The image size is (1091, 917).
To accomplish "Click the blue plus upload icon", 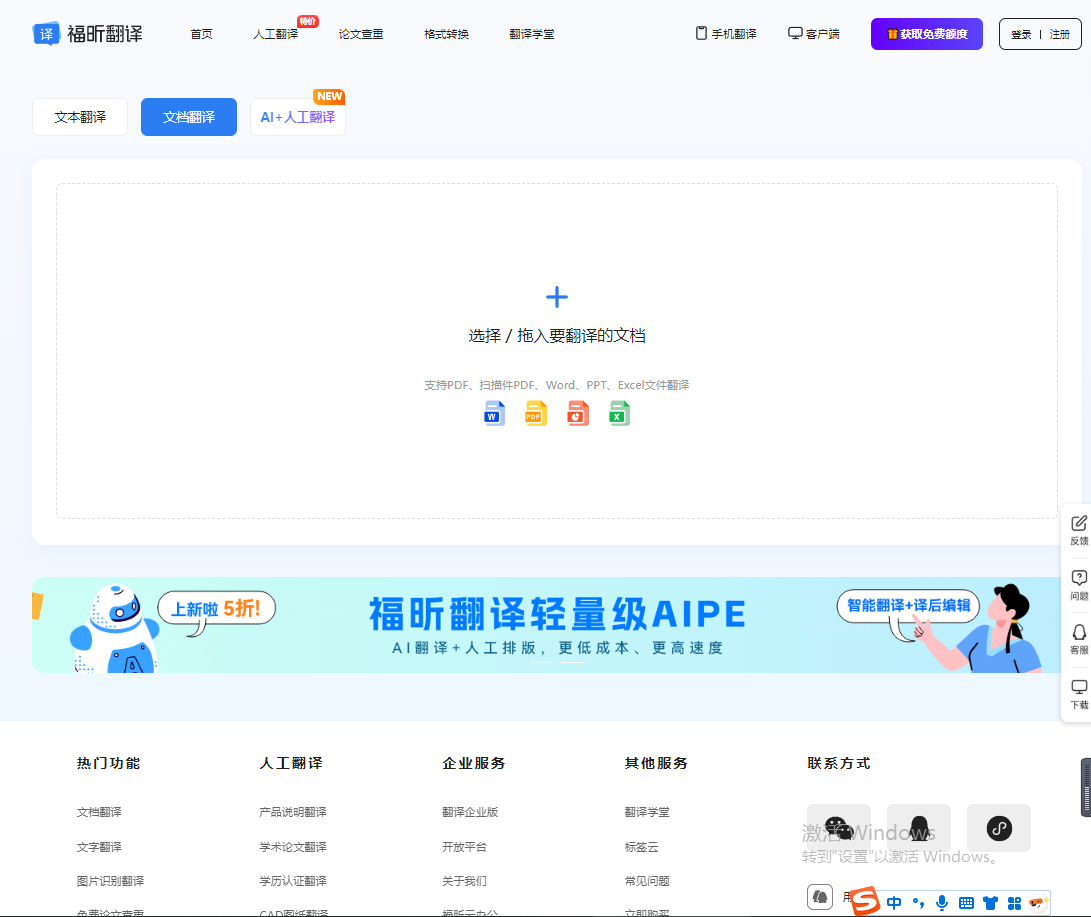I will tap(557, 297).
